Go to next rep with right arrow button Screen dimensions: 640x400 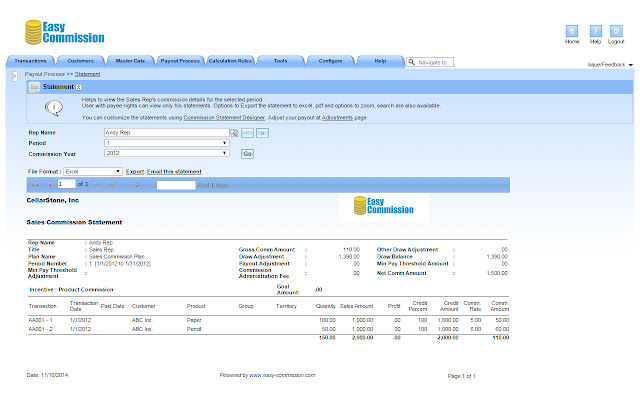[262, 133]
